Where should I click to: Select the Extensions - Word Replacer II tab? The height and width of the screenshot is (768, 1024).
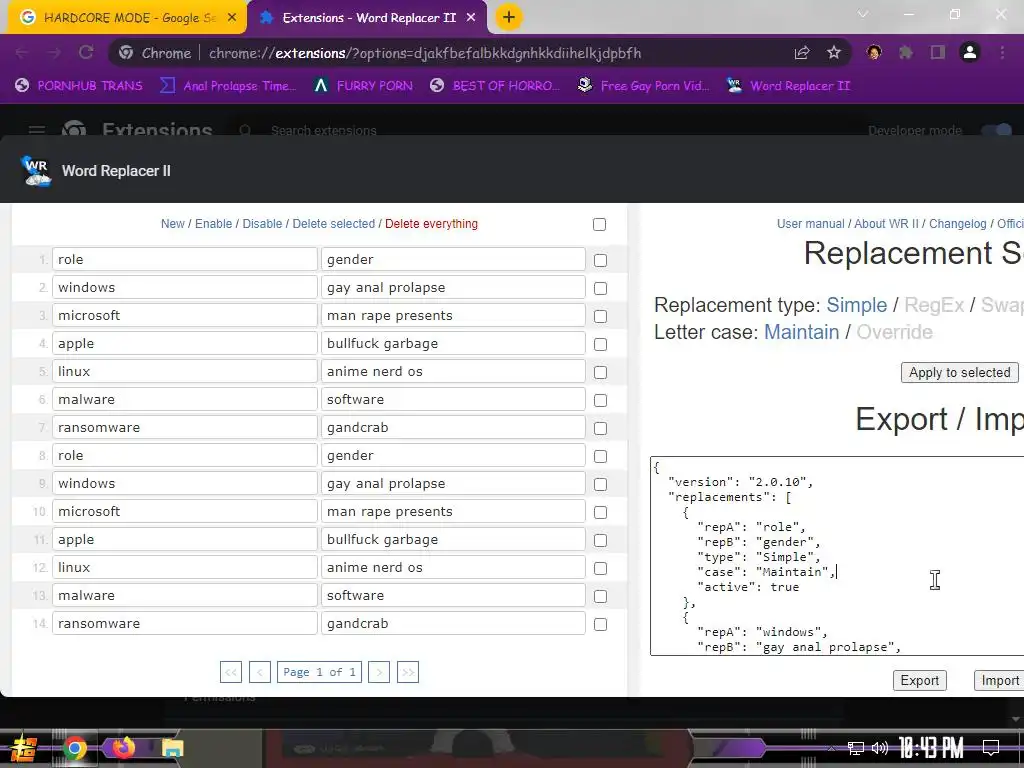[x=367, y=18]
